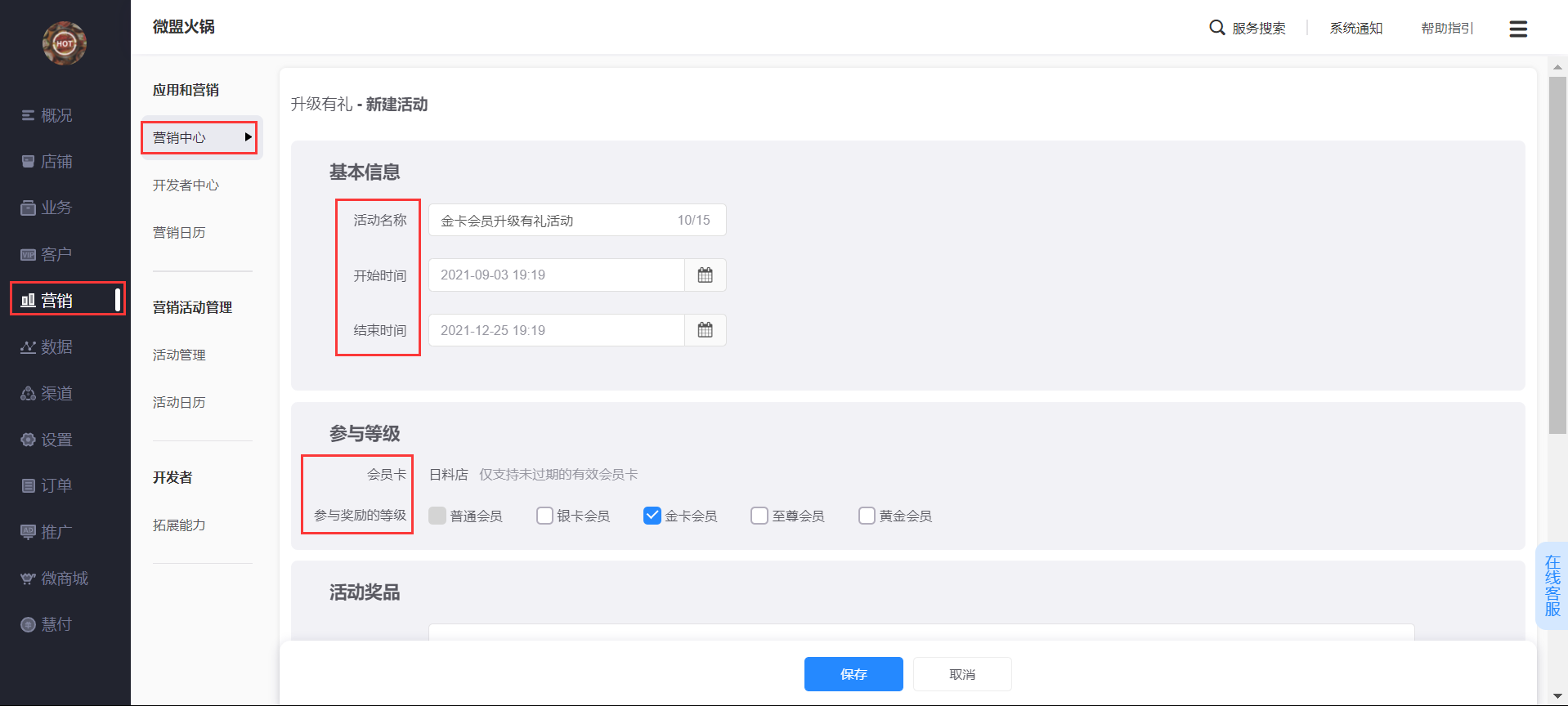Click the 结束时间 date field
This screenshot has width=1568, height=706.
click(557, 330)
